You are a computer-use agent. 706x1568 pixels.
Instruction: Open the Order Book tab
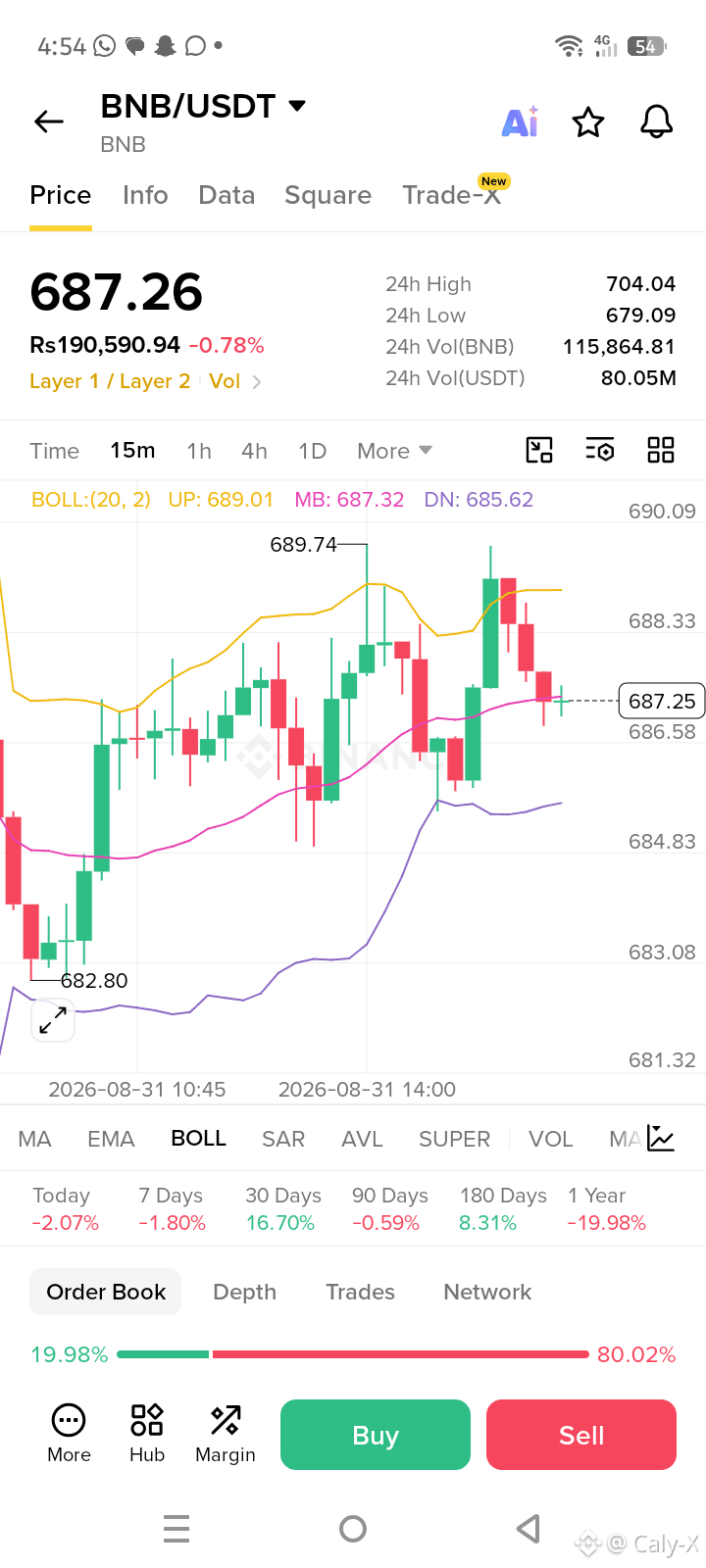106,1292
